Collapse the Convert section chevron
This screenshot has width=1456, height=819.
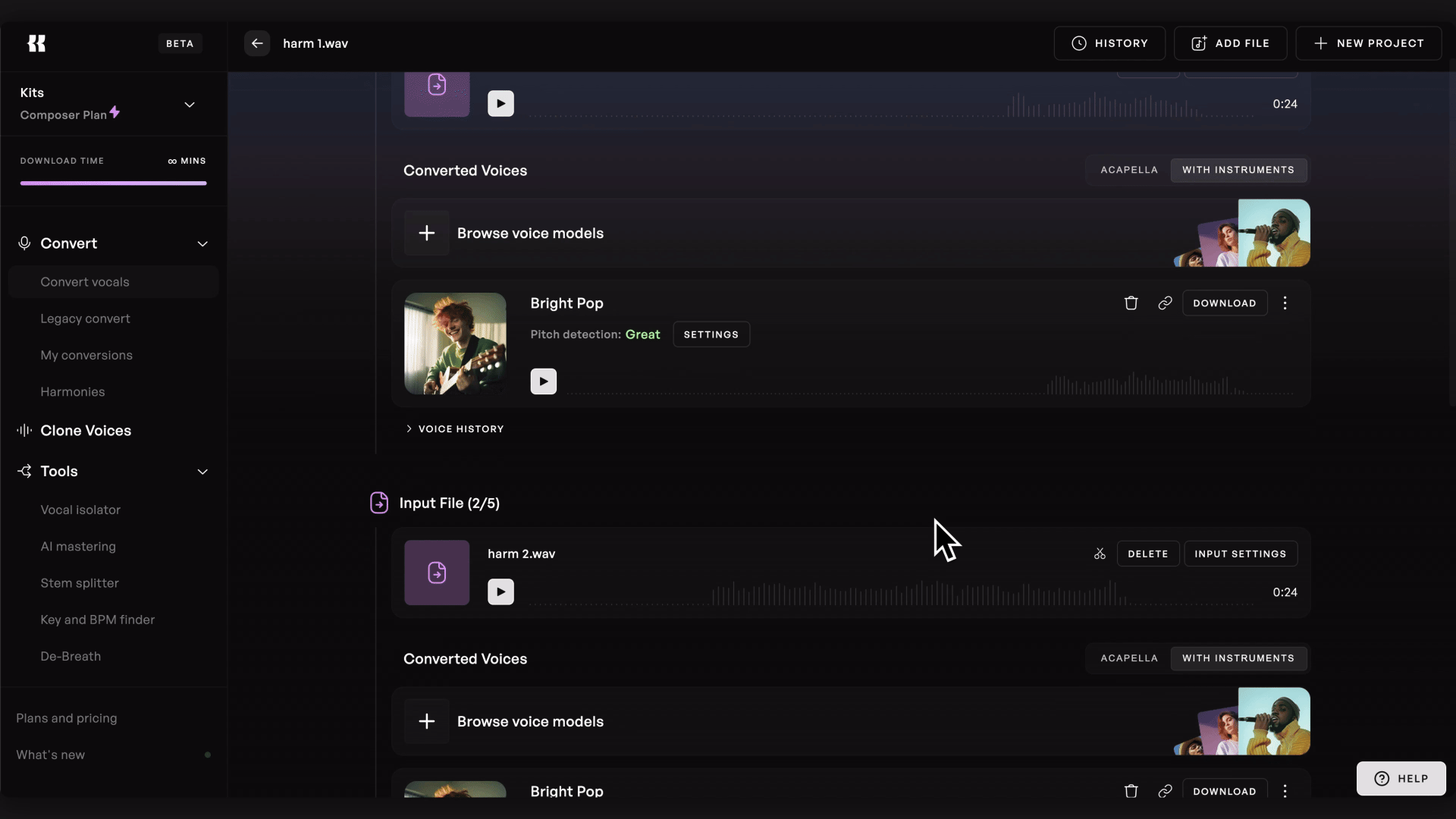pyautogui.click(x=202, y=243)
